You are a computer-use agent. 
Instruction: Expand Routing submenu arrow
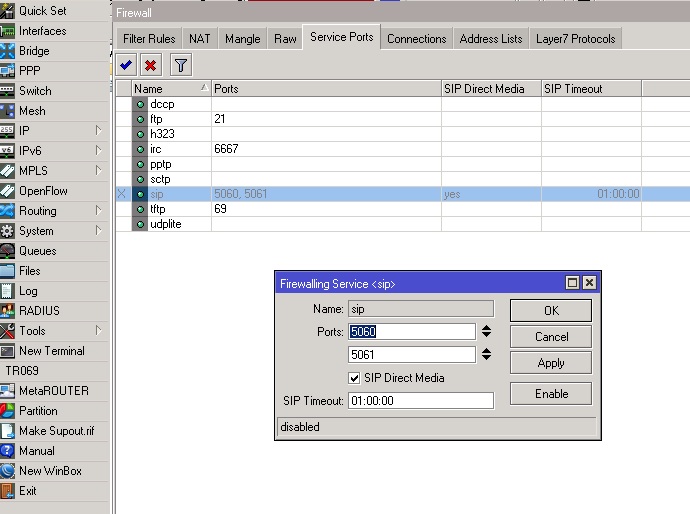[x=99, y=210]
